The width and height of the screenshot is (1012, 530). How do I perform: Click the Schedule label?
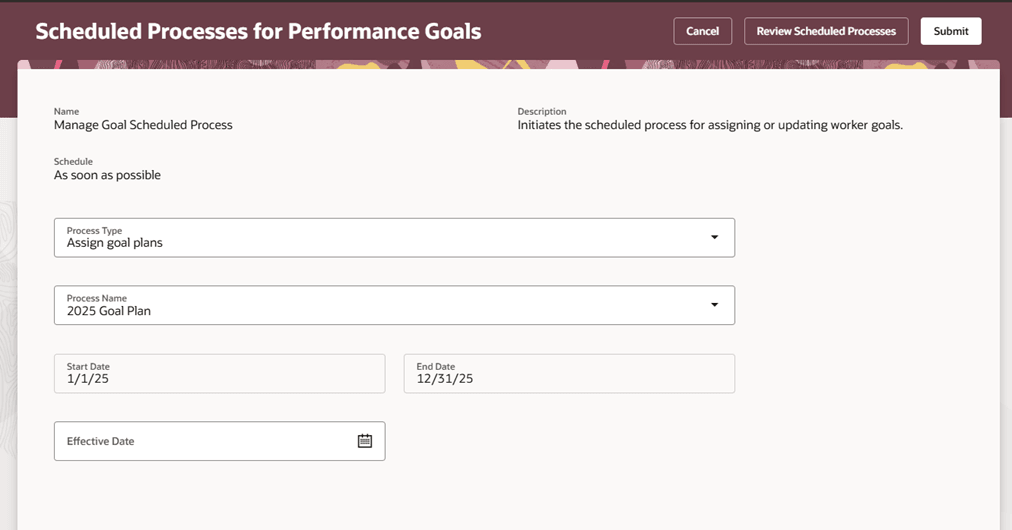(x=73, y=161)
